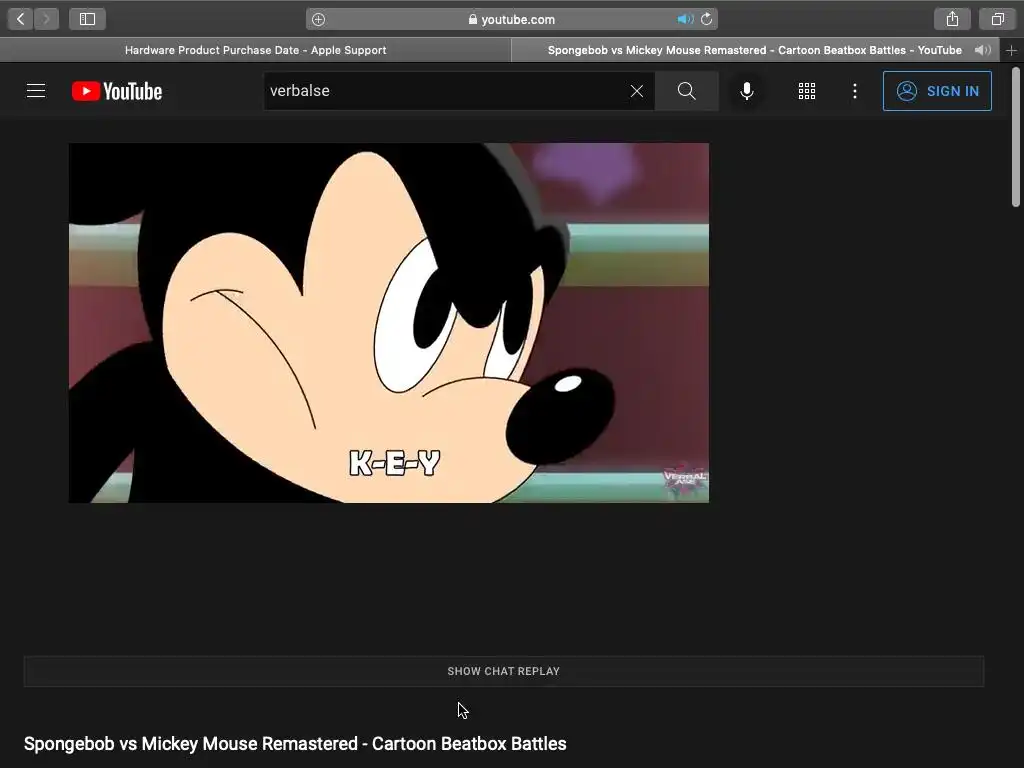Click the Mickey Mouse video player
The image size is (1024, 768).
[389, 323]
